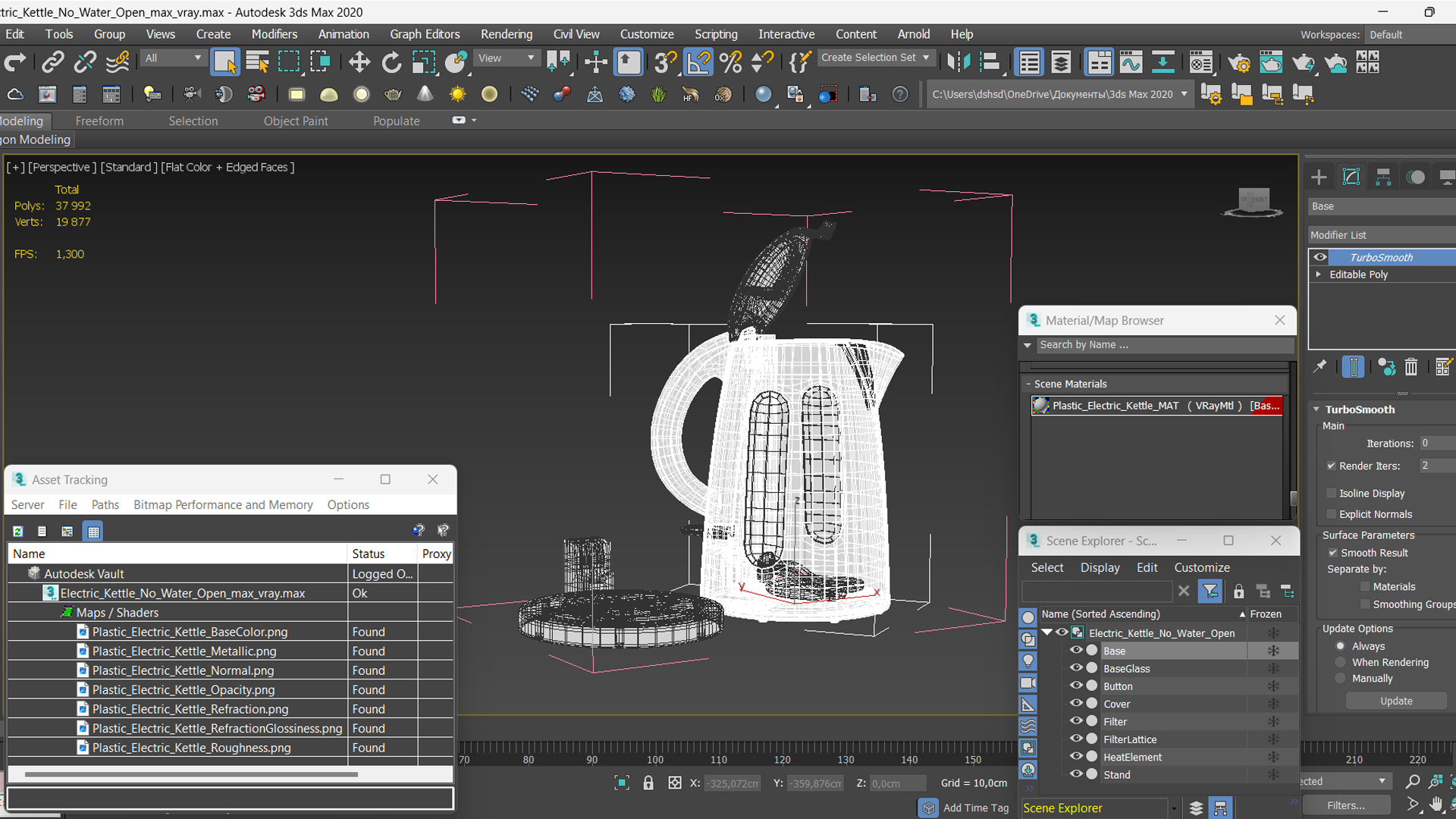Viewport: 1456px width, 819px height.
Task: Open Select by Name dialog
Action: point(257,62)
